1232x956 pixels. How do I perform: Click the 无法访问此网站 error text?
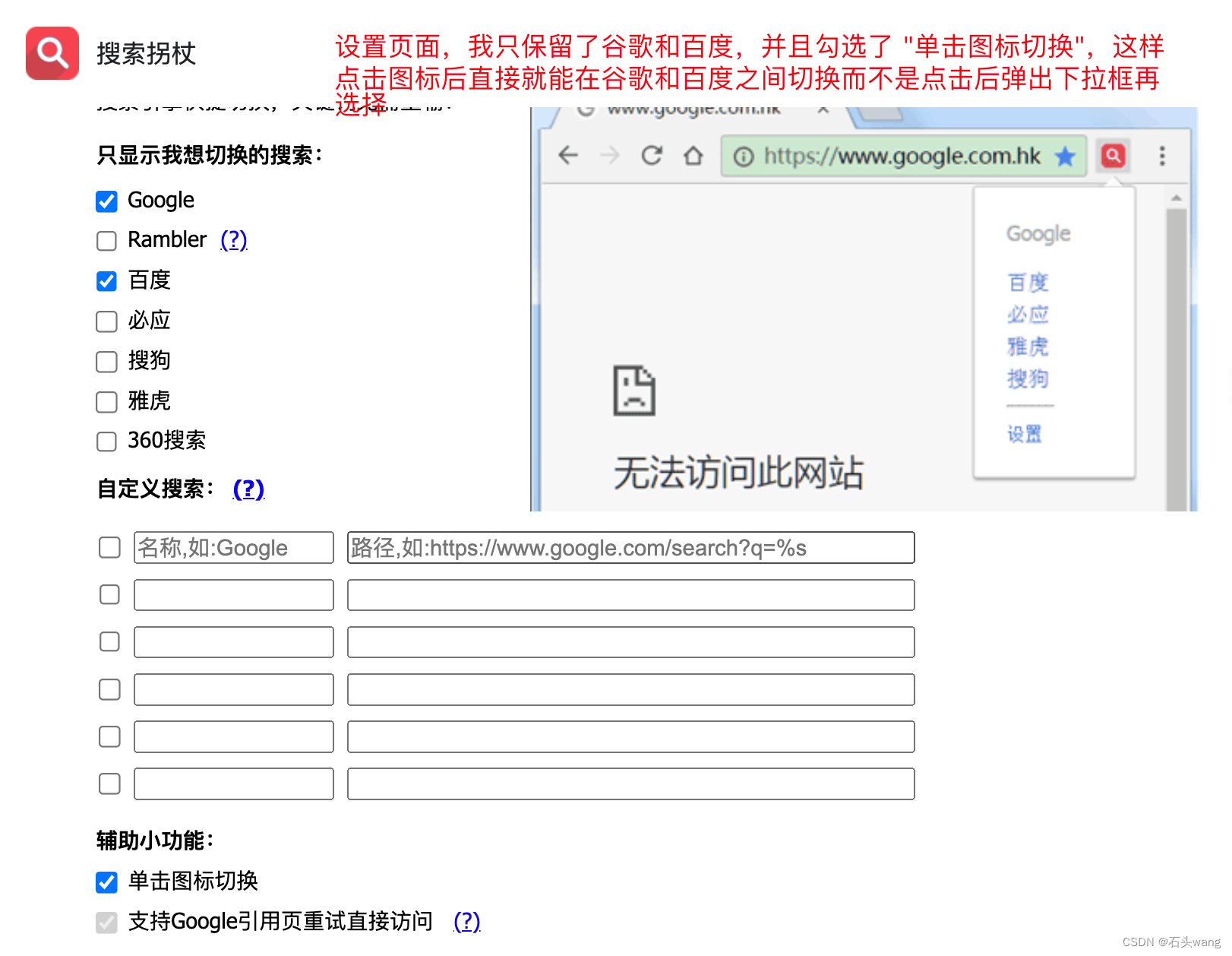(739, 472)
